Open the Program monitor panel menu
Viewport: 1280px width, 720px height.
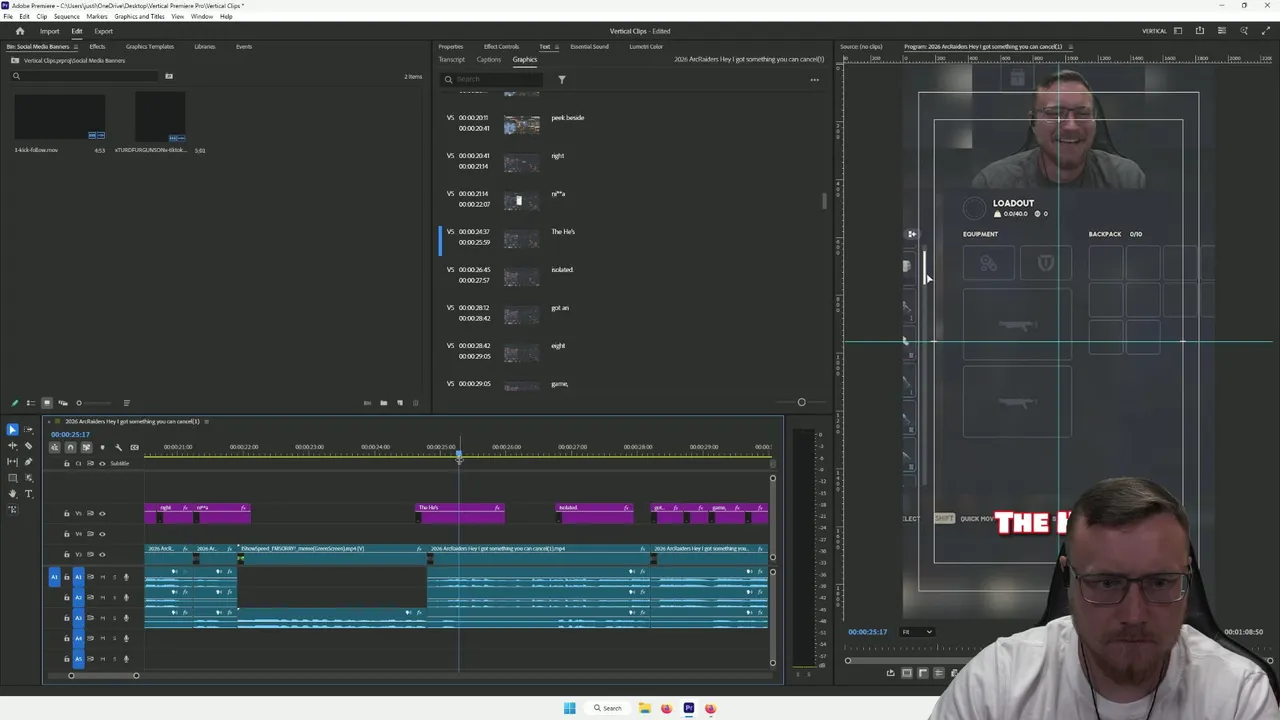pos(1069,47)
